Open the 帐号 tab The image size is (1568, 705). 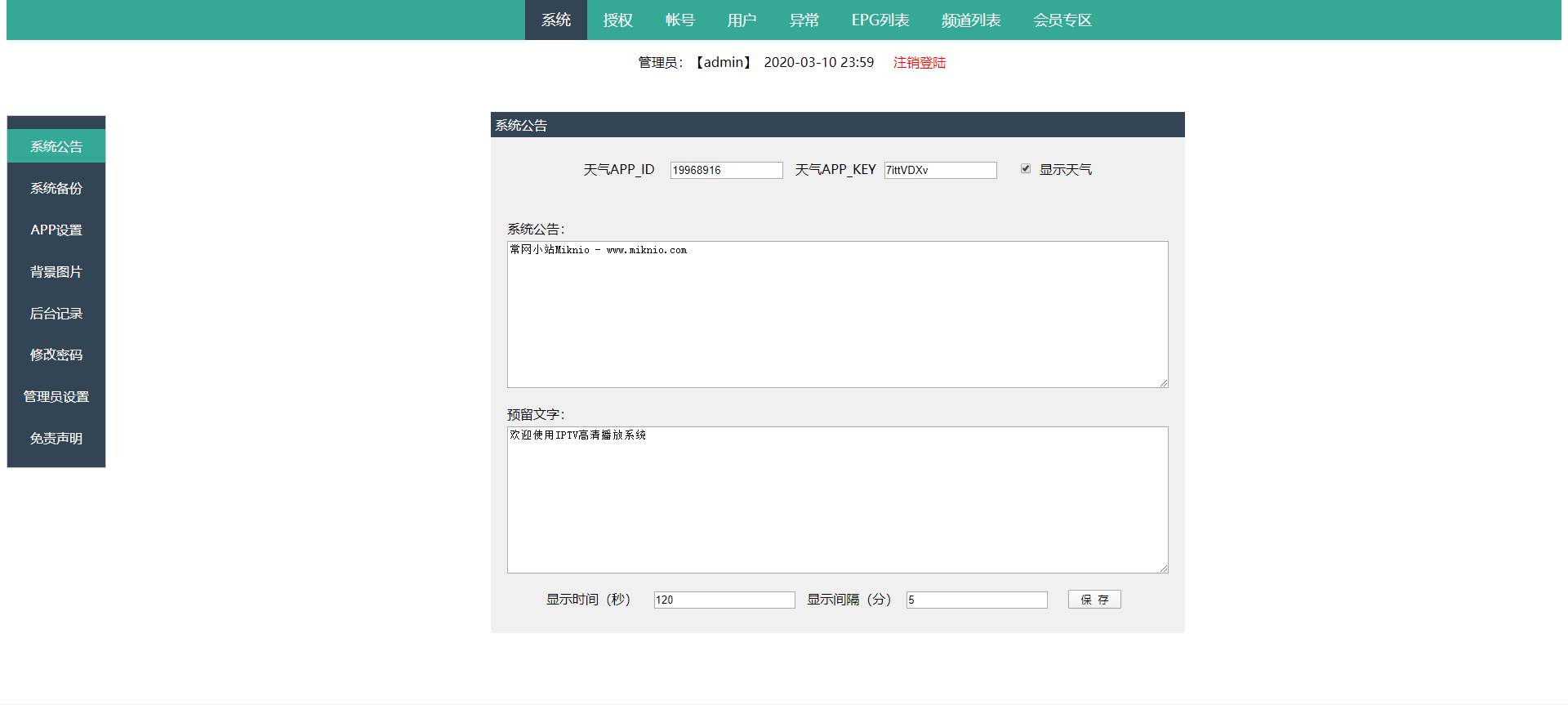tap(680, 20)
